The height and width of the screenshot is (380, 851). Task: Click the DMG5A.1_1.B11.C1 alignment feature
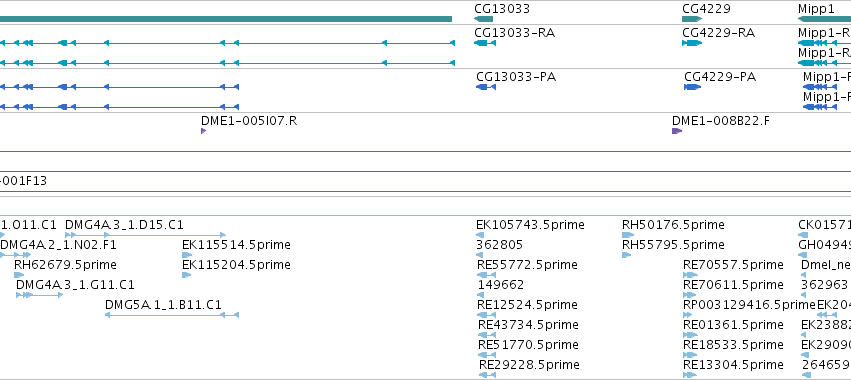click(172, 315)
